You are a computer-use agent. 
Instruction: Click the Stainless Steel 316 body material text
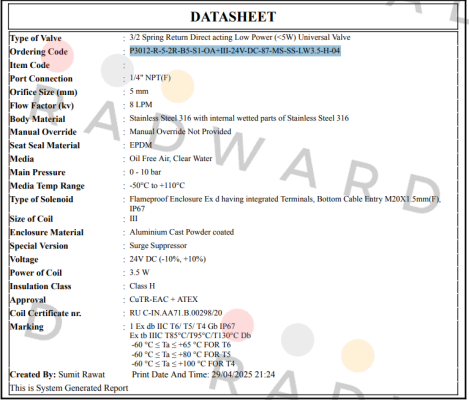coord(239,118)
